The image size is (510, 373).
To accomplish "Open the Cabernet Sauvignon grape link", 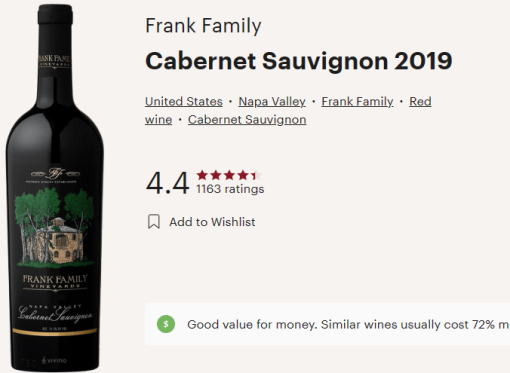I will (247, 120).
